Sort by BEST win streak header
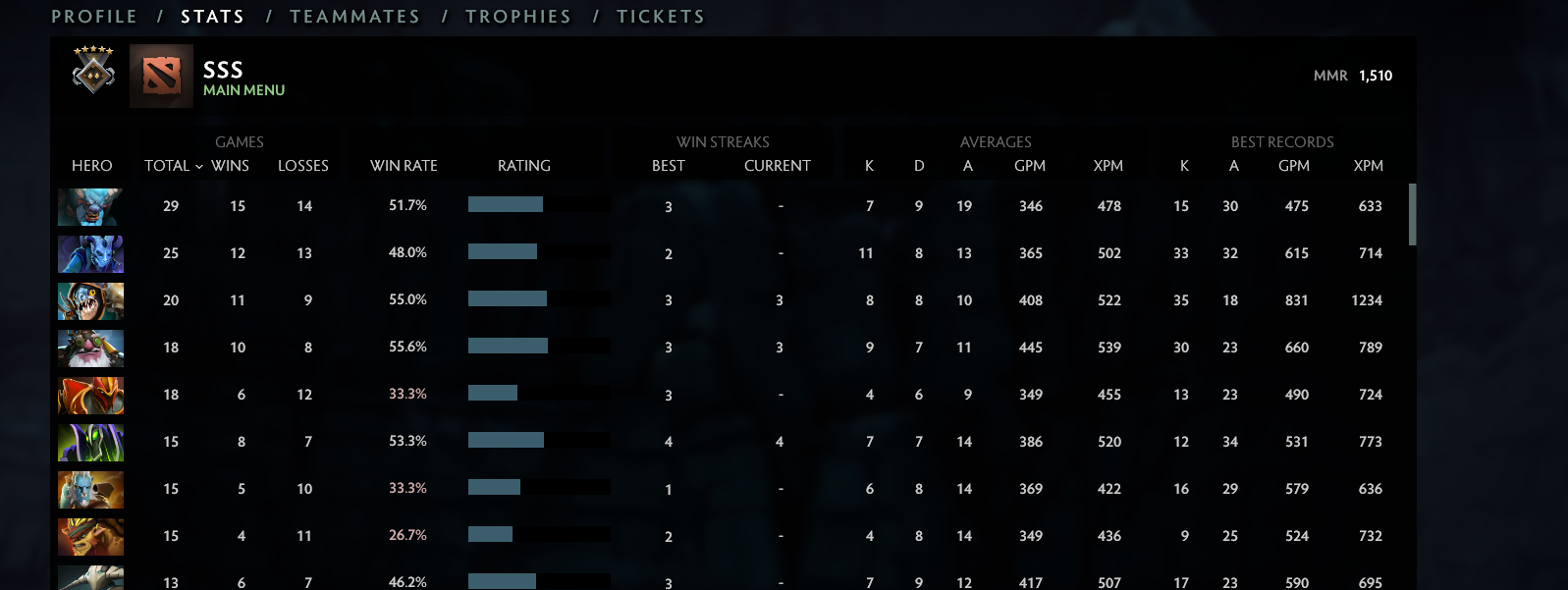This screenshot has height=590, width=1568. coord(669,166)
